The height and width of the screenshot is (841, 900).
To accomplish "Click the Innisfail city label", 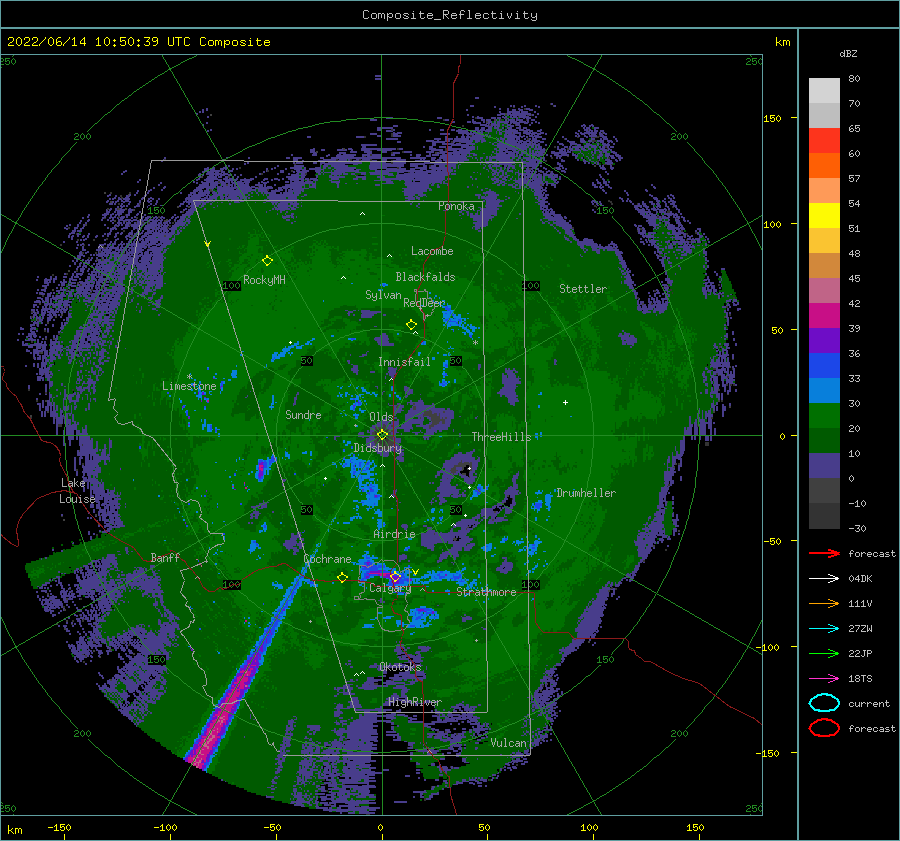I will coord(404,362).
